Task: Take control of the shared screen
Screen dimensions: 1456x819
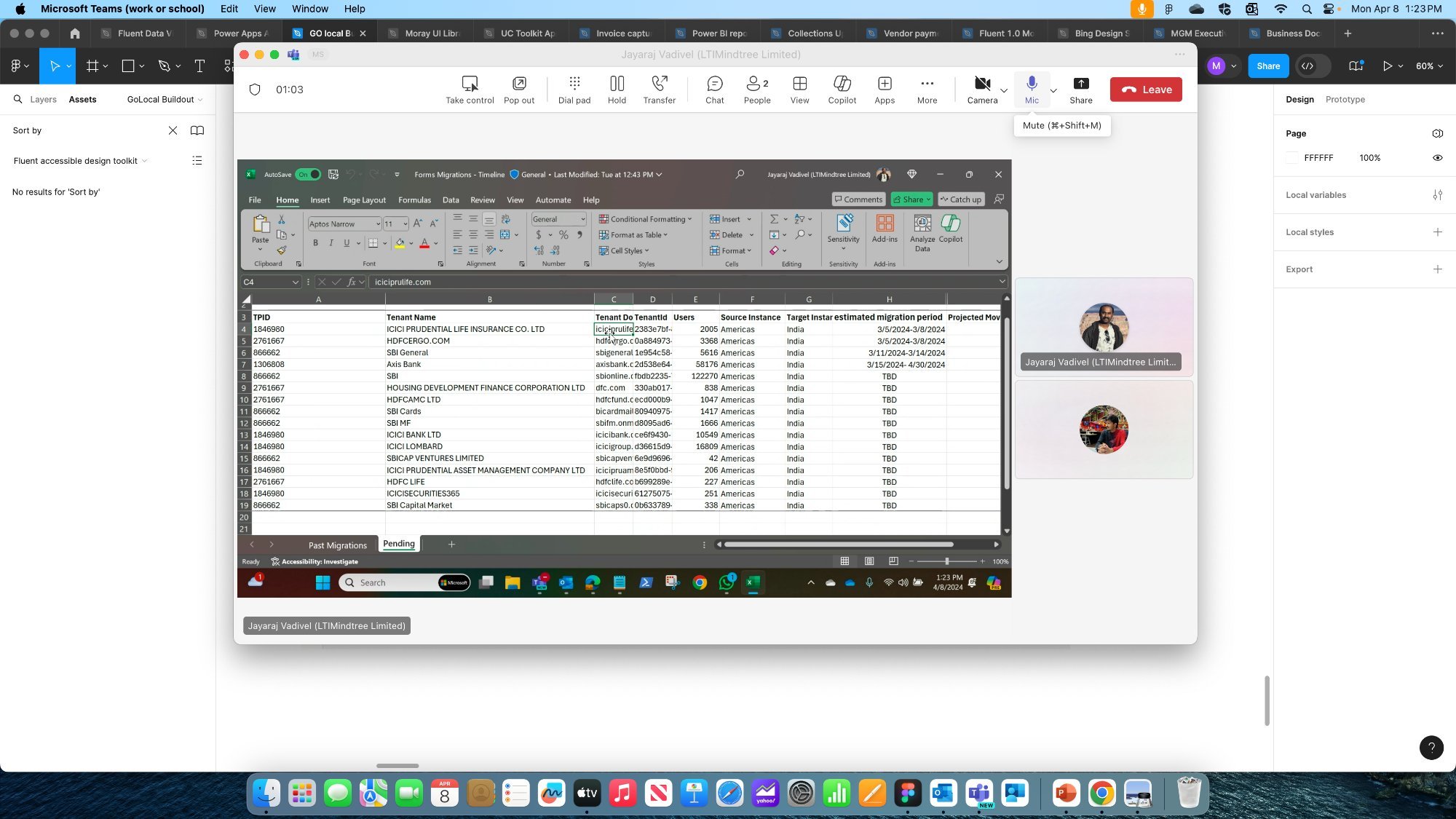Action: [470, 89]
